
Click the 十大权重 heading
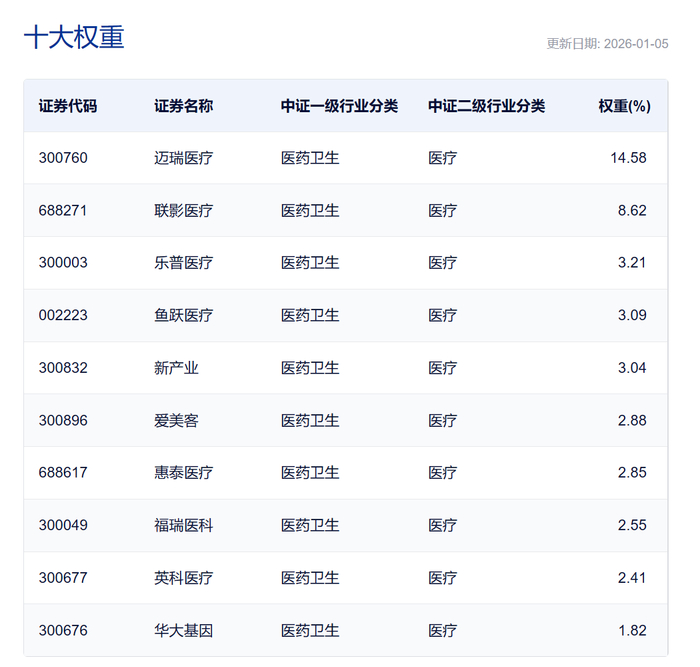click(x=74, y=37)
